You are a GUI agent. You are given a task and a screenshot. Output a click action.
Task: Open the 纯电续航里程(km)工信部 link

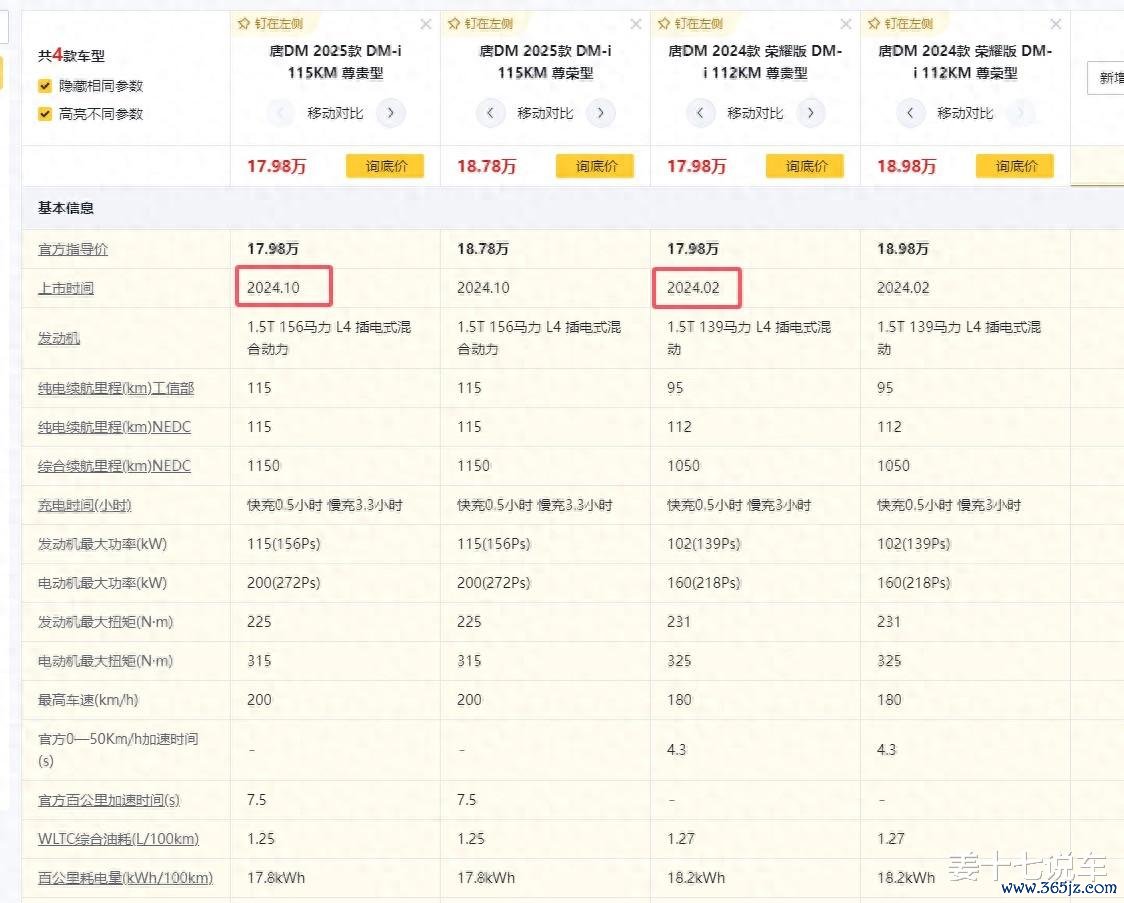pyautogui.click(x=116, y=388)
